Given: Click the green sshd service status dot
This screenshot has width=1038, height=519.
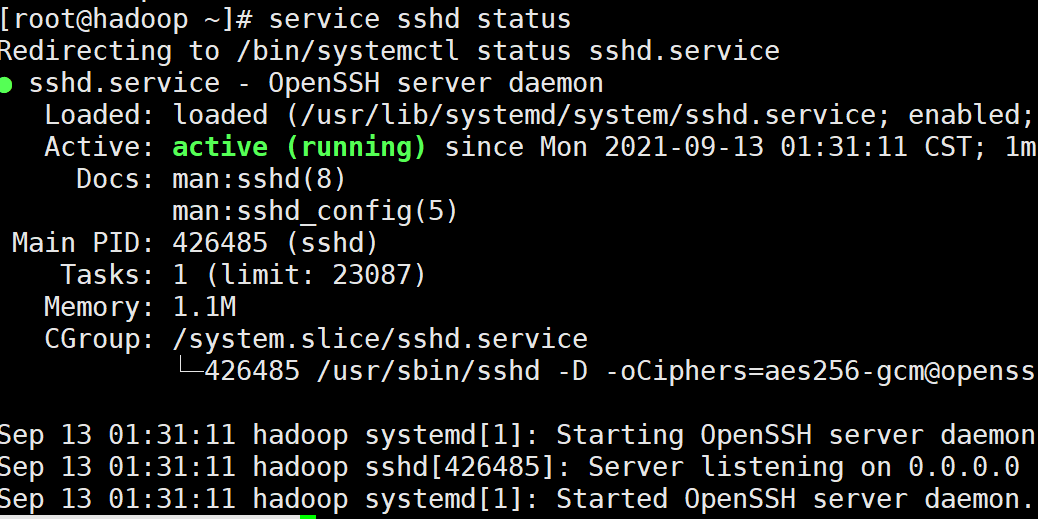Looking at the screenshot, I should click(6, 85).
